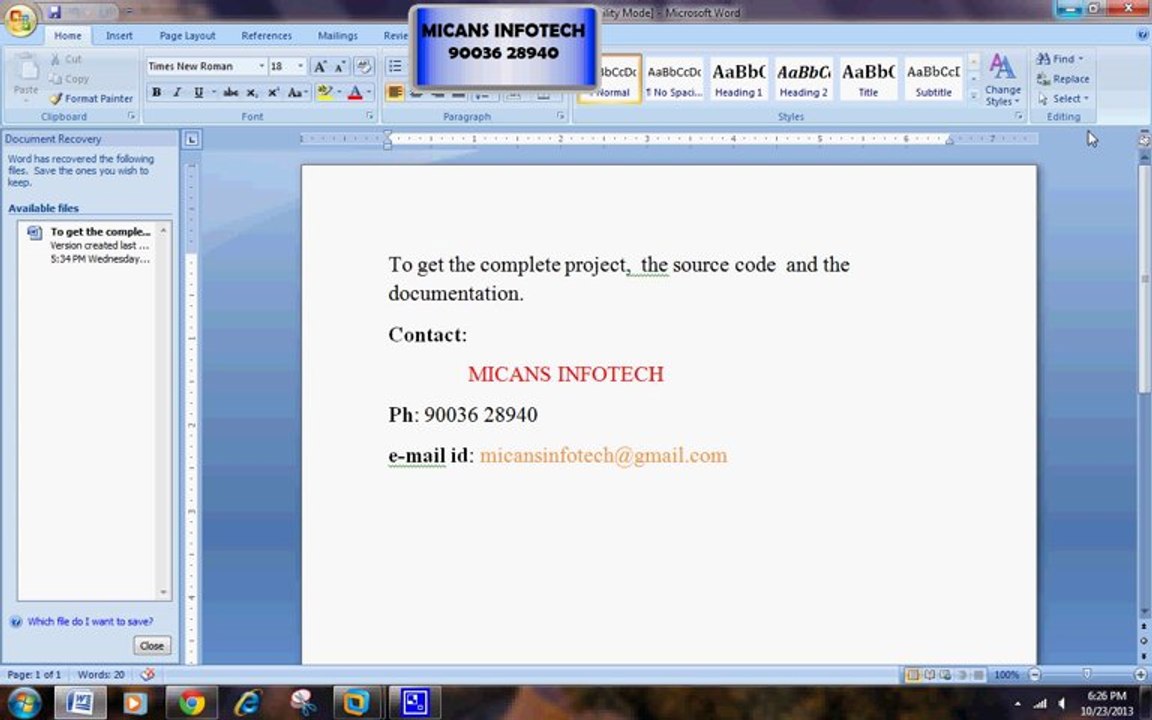The height and width of the screenshot is (720, 1152).
Task: Switch to the Page Layout tab
Action: click(x=187, y=35)
